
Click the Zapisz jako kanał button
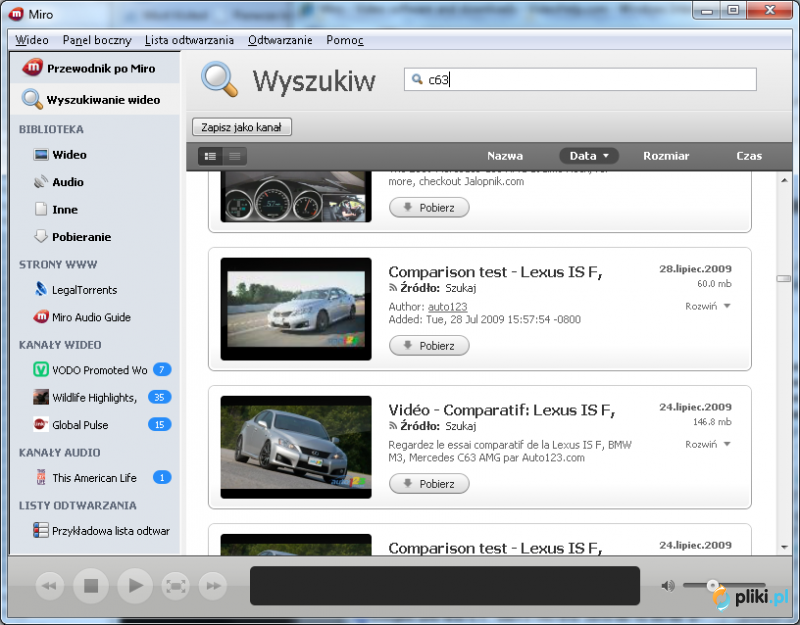(x=241, y=127)
